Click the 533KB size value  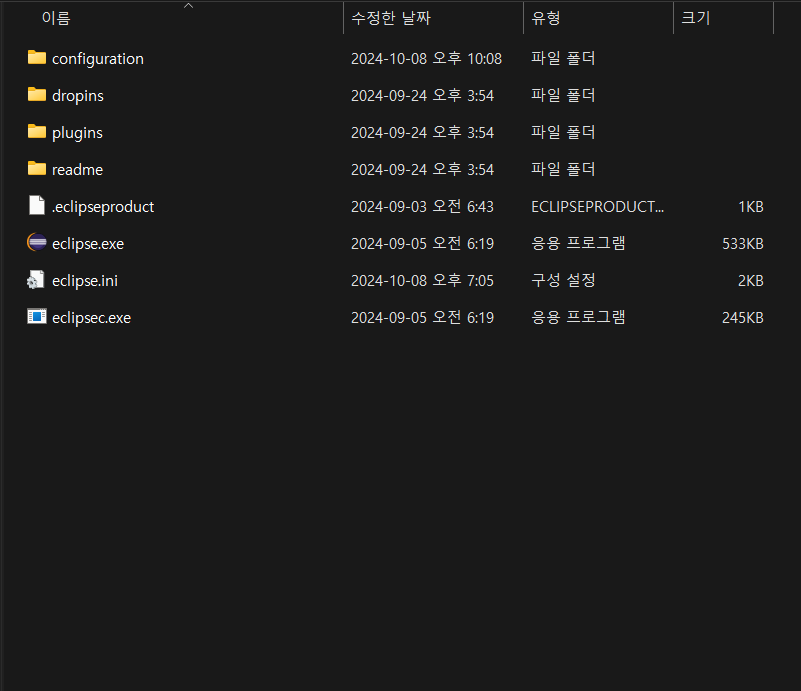pos(743,244)
